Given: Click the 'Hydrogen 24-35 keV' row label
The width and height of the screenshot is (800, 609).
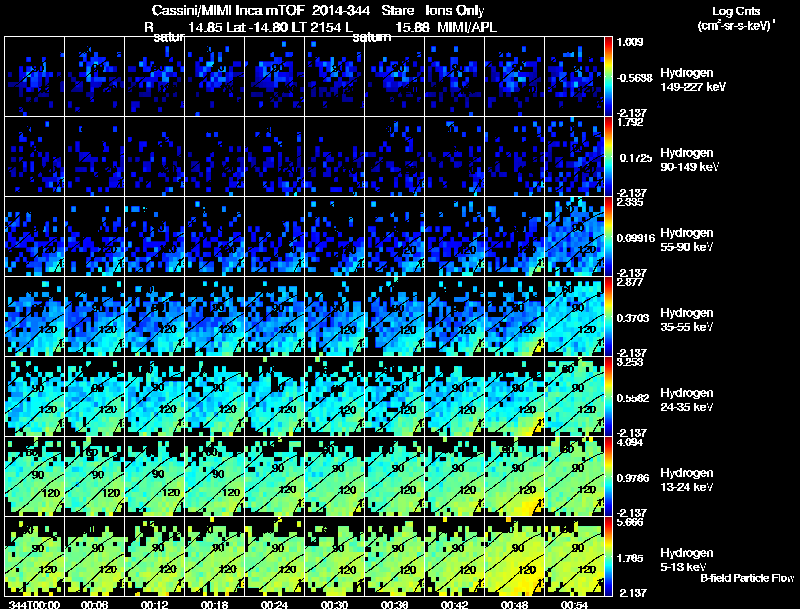Looking at the screenshot, I should pyautogui.click(x=687, y=400).
